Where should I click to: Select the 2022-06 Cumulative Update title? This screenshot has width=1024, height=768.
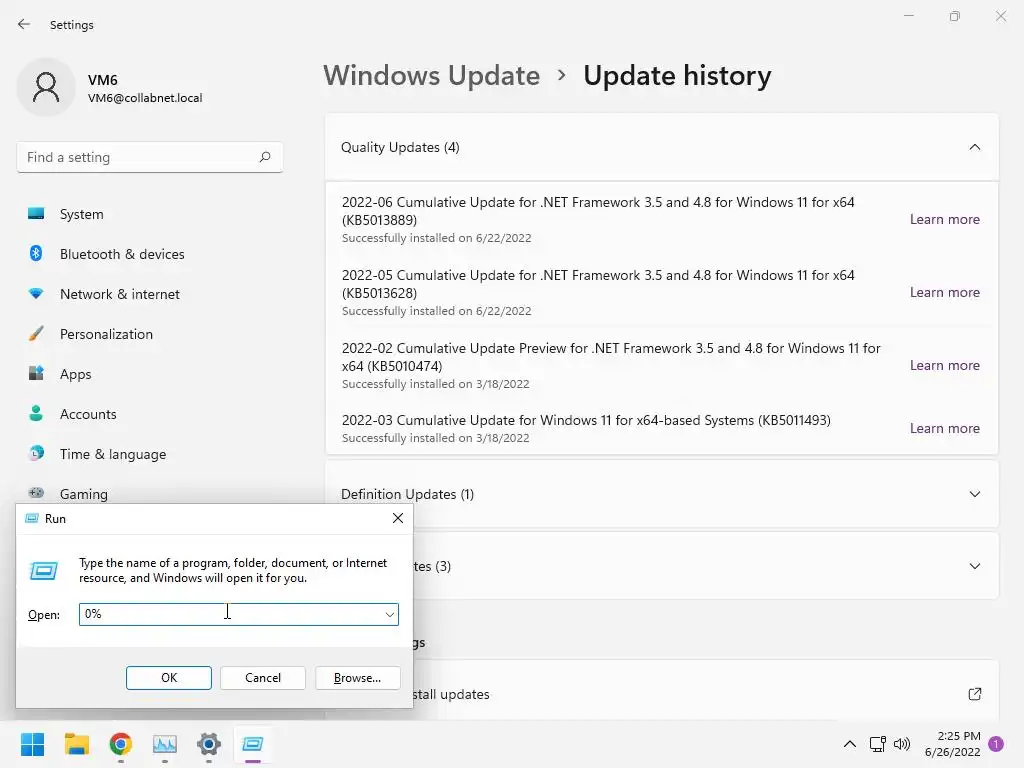[598, 211]
